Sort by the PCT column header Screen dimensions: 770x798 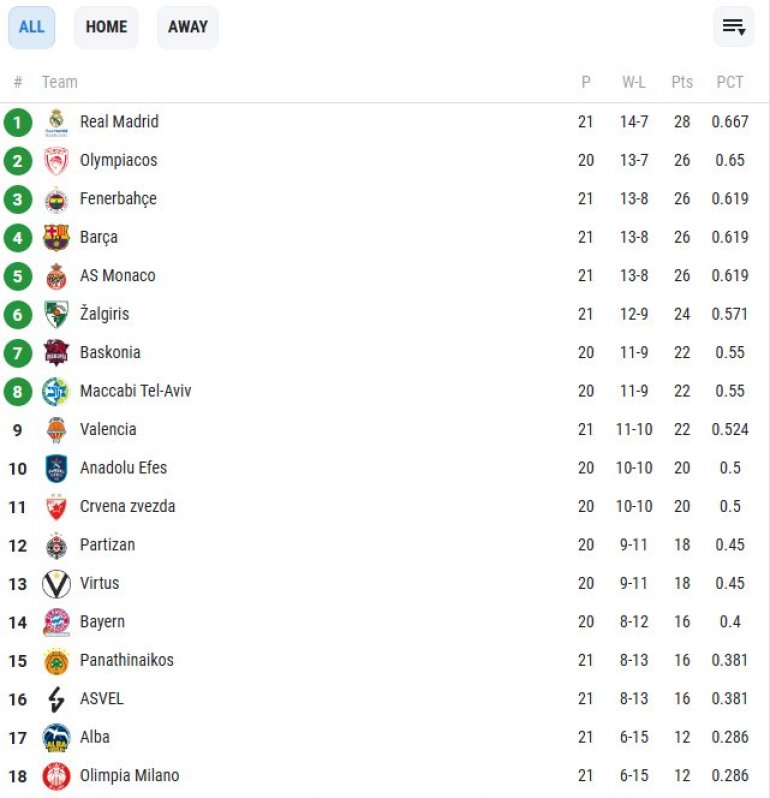730,82
